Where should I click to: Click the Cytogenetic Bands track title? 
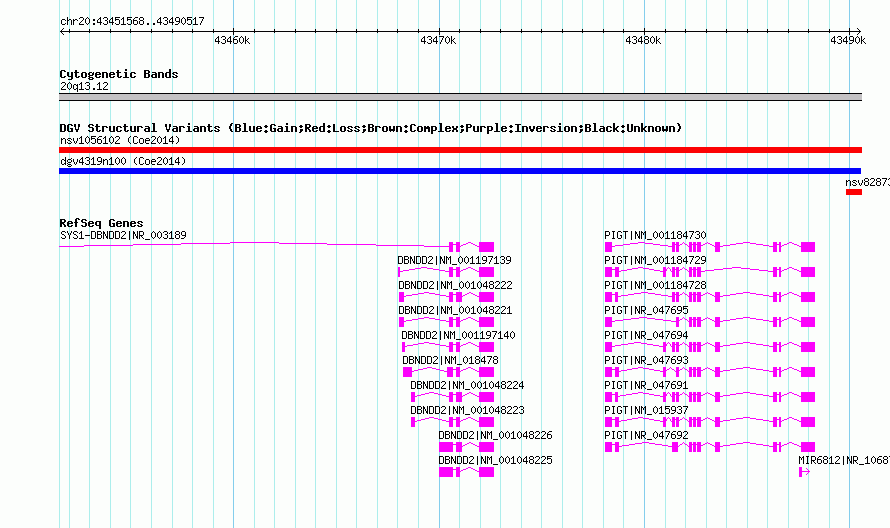coord(119,74)
